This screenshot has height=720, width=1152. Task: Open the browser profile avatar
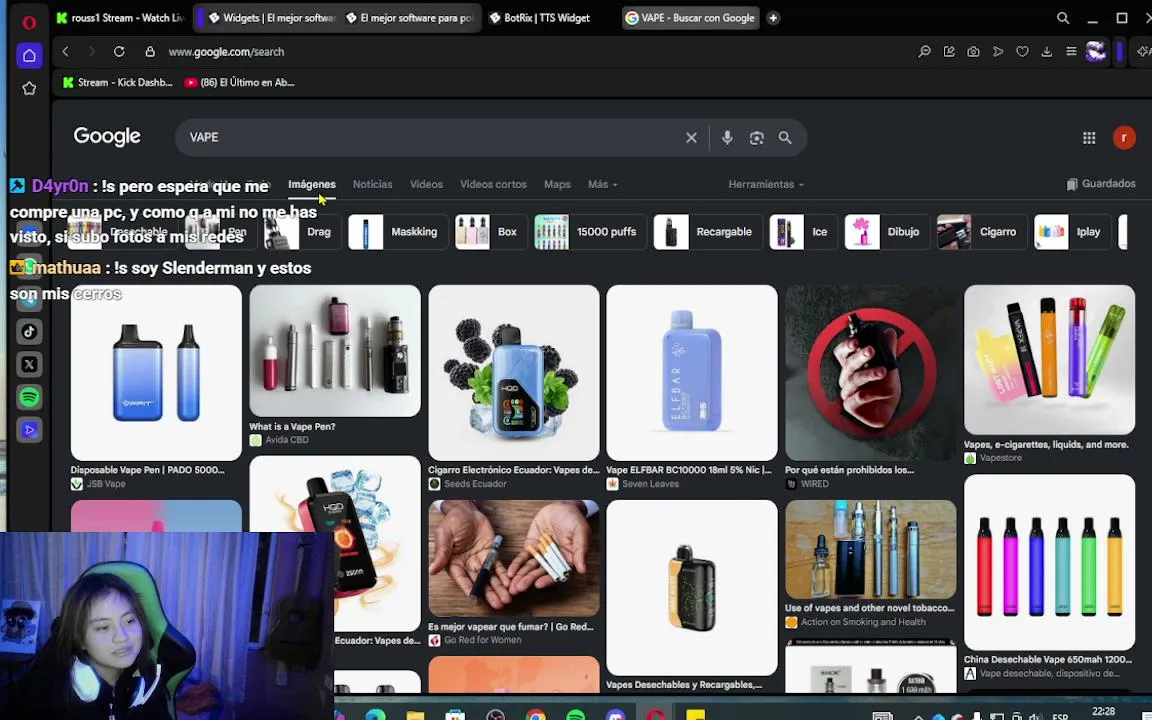[1095, 51]
